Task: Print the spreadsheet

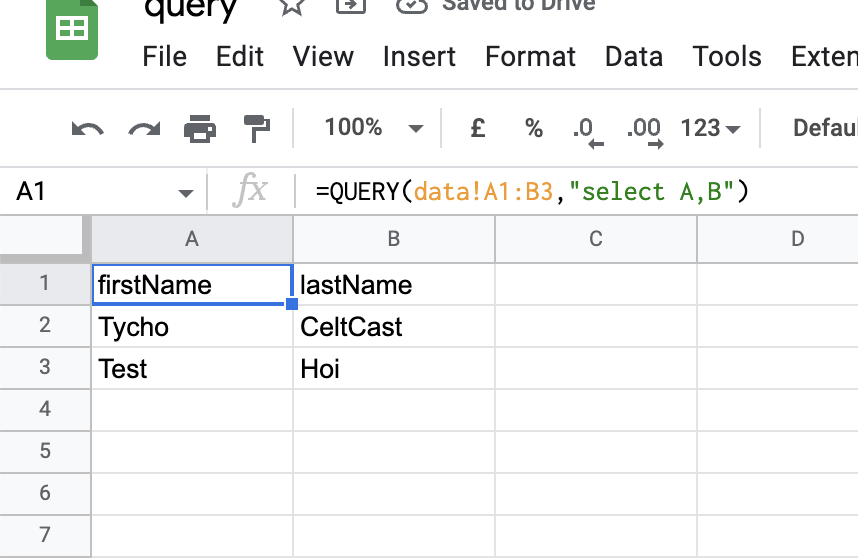Action: 200,129
